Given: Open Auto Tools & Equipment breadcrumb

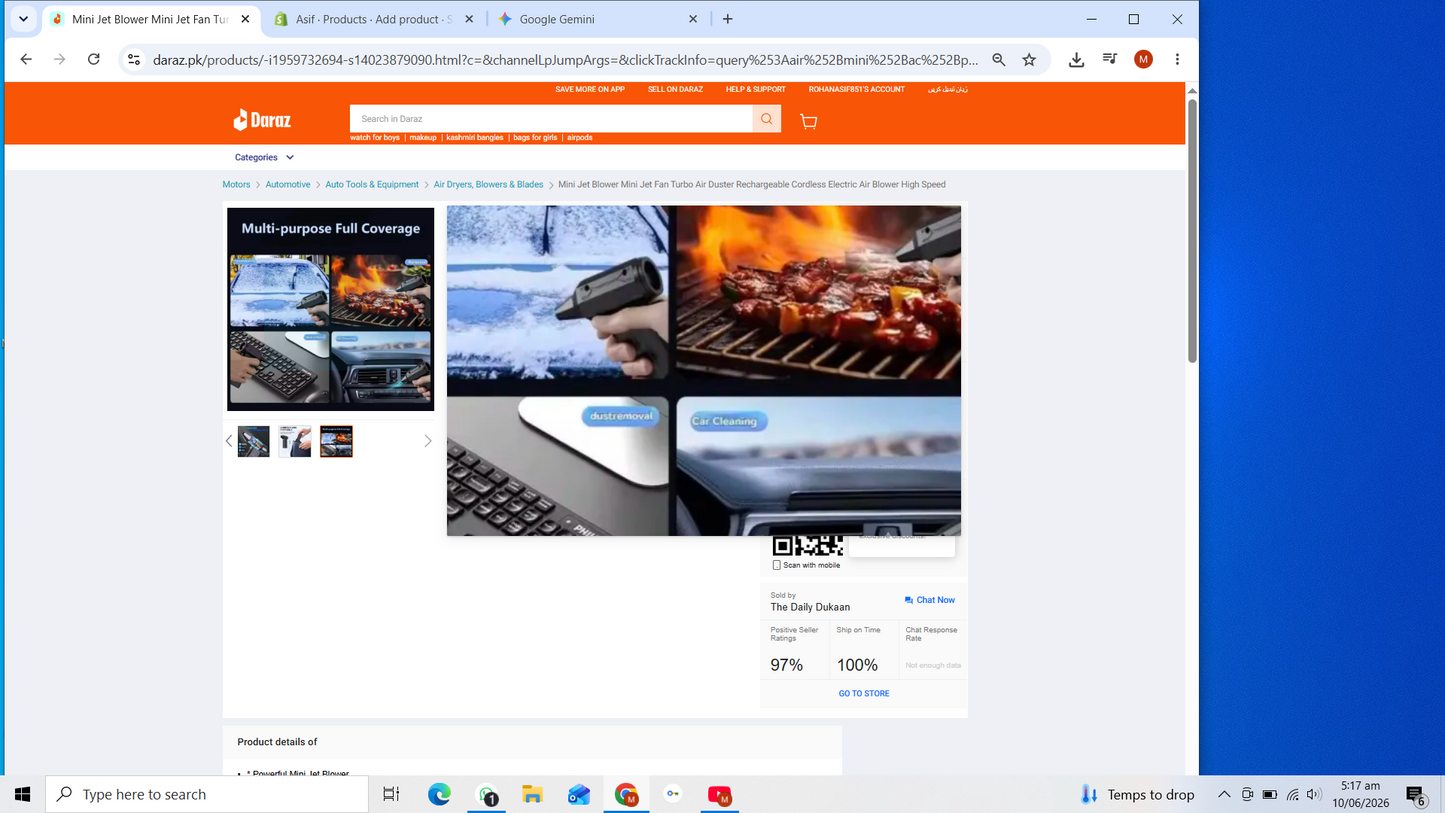Looking at the screenshot, I should coord(372,184).
